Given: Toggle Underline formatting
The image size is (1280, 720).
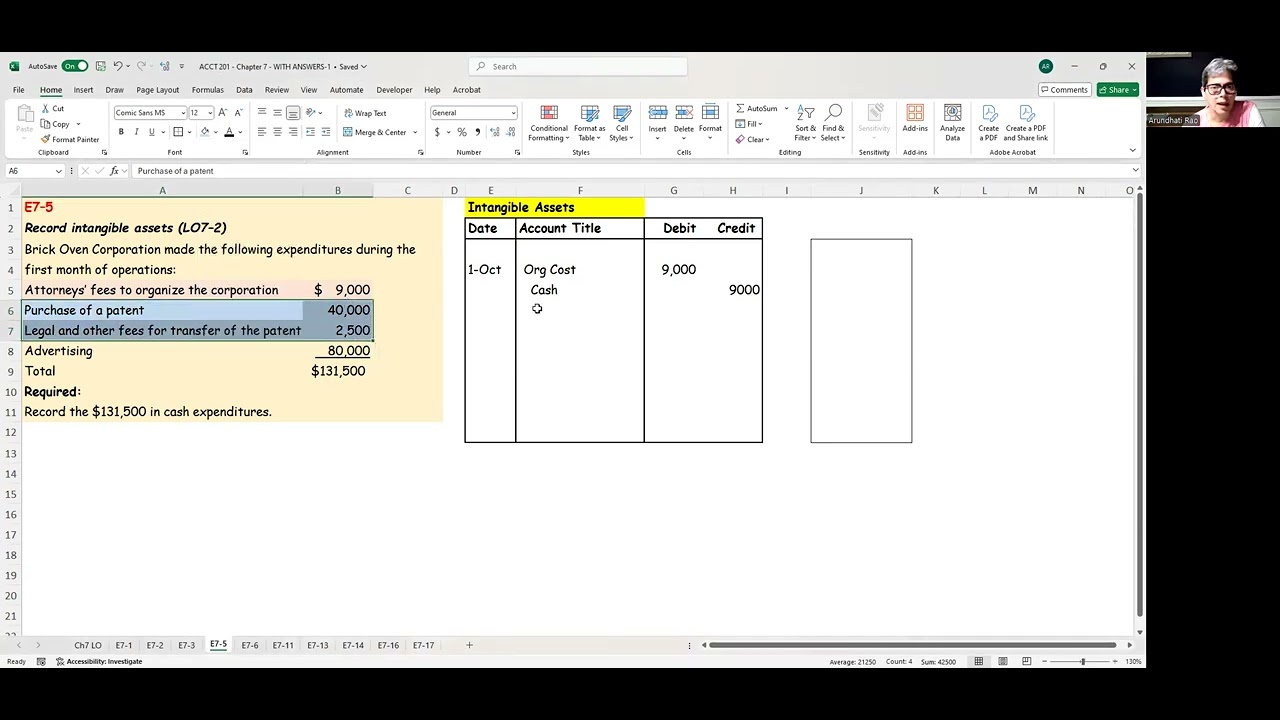Looking at the screenshot, I should (151, 132).
